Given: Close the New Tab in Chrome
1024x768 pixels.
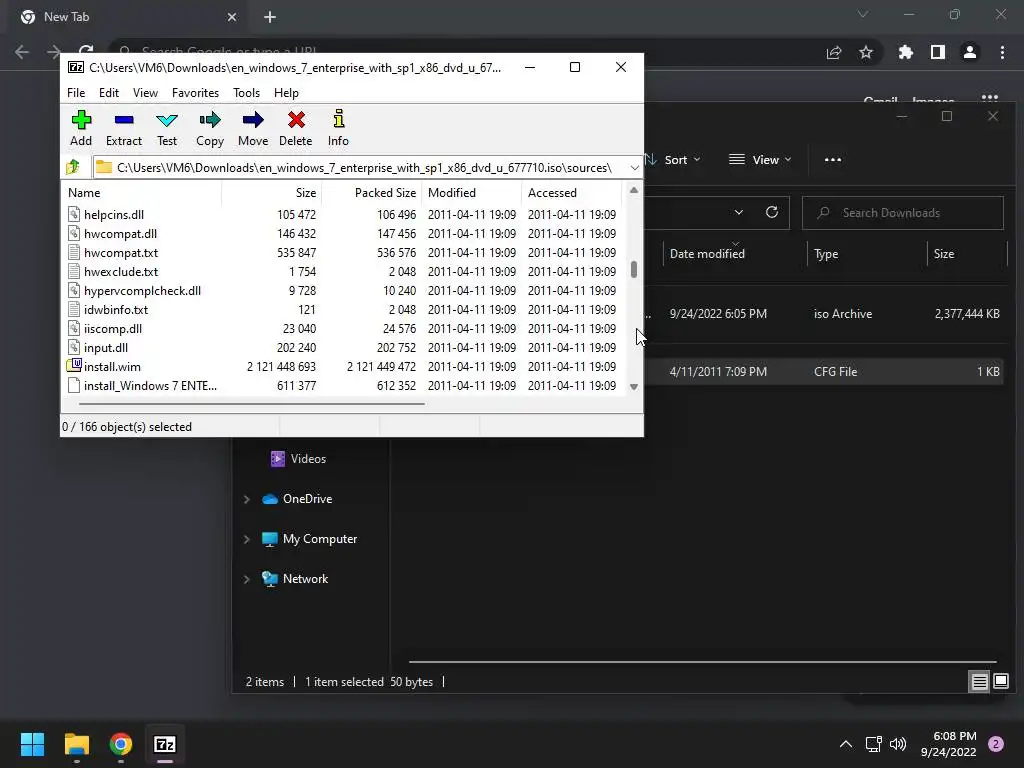Looking at the screenshot, I should coord(232,17).
